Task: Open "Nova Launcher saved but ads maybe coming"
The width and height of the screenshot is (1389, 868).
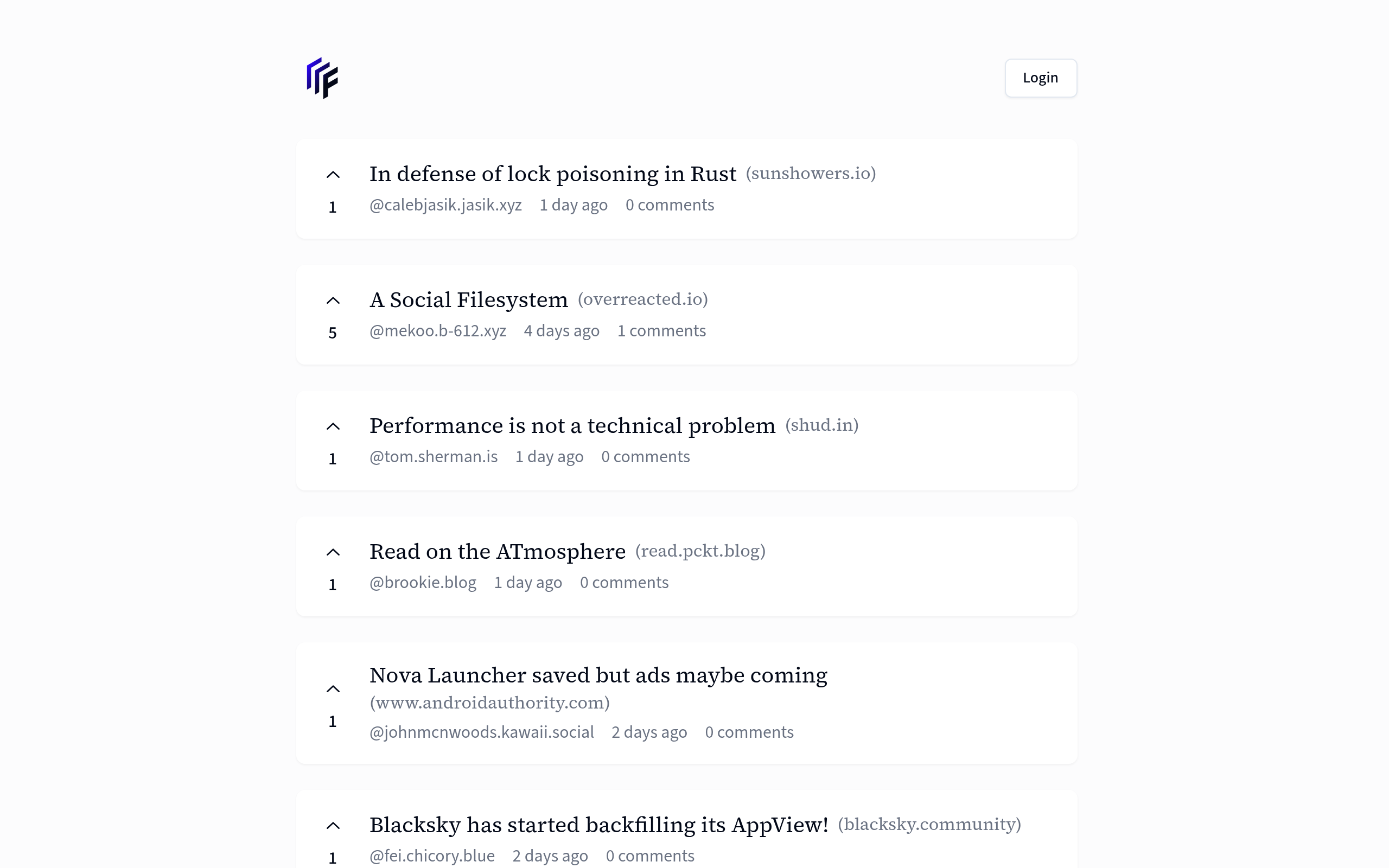Action: coord(598,675)
